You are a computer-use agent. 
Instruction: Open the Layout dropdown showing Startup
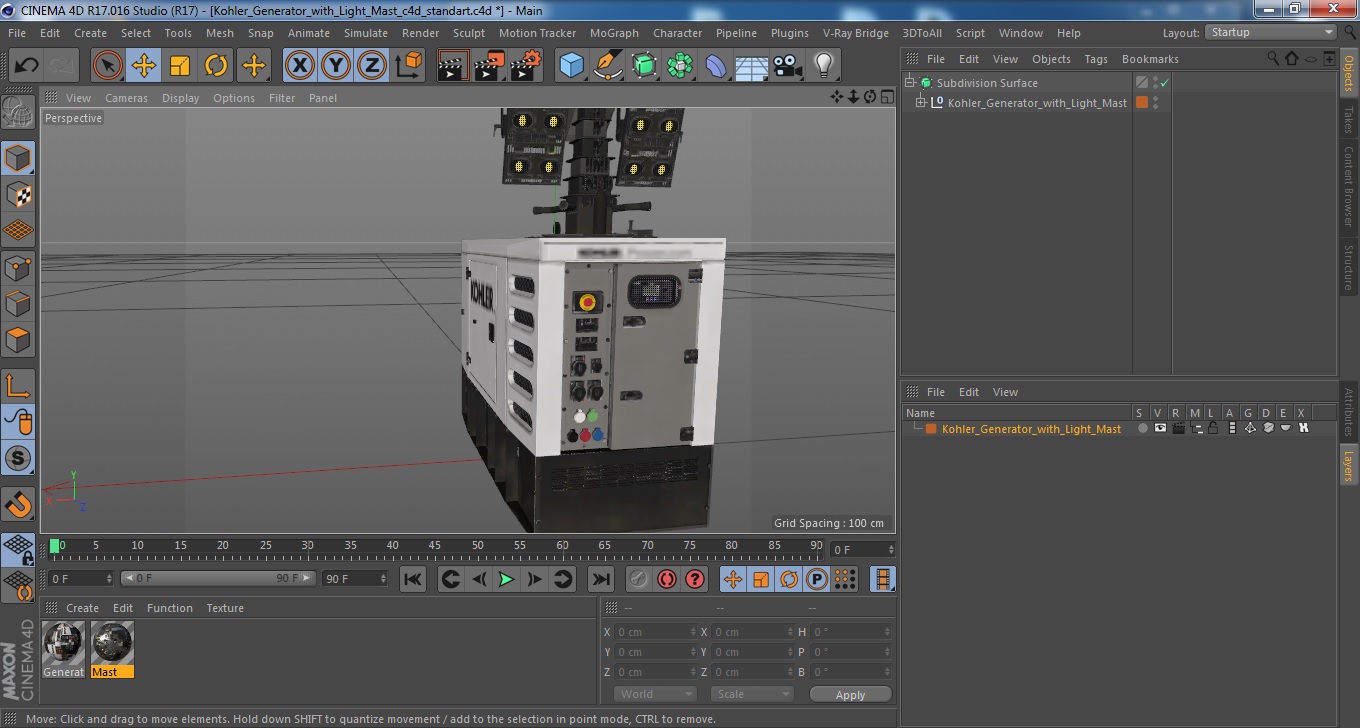click(x=1270, y=33)
